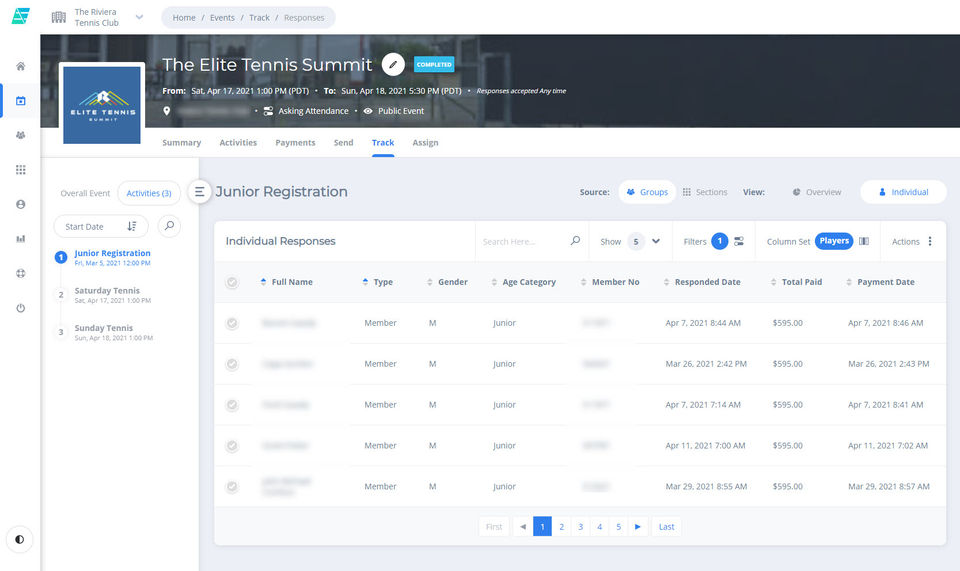This screenshot has height=571, width=960.
Task: Click the Elite Tennis Summit logo thumbnail
Action: tap(102, 105)
